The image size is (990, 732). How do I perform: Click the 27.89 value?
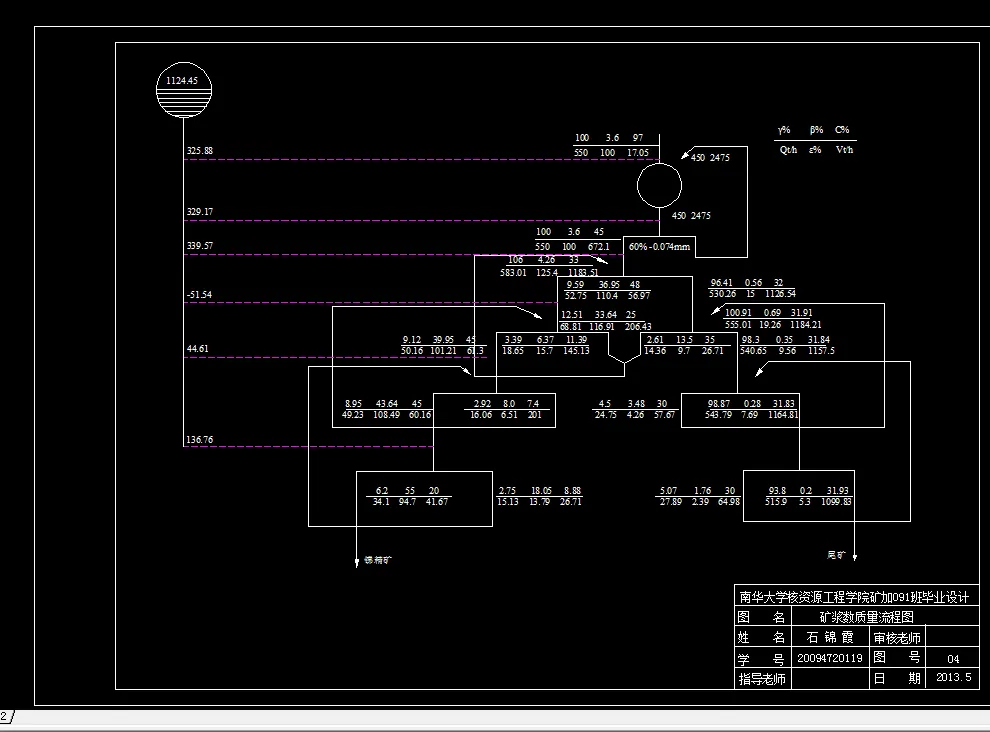(x=671, y=501)
